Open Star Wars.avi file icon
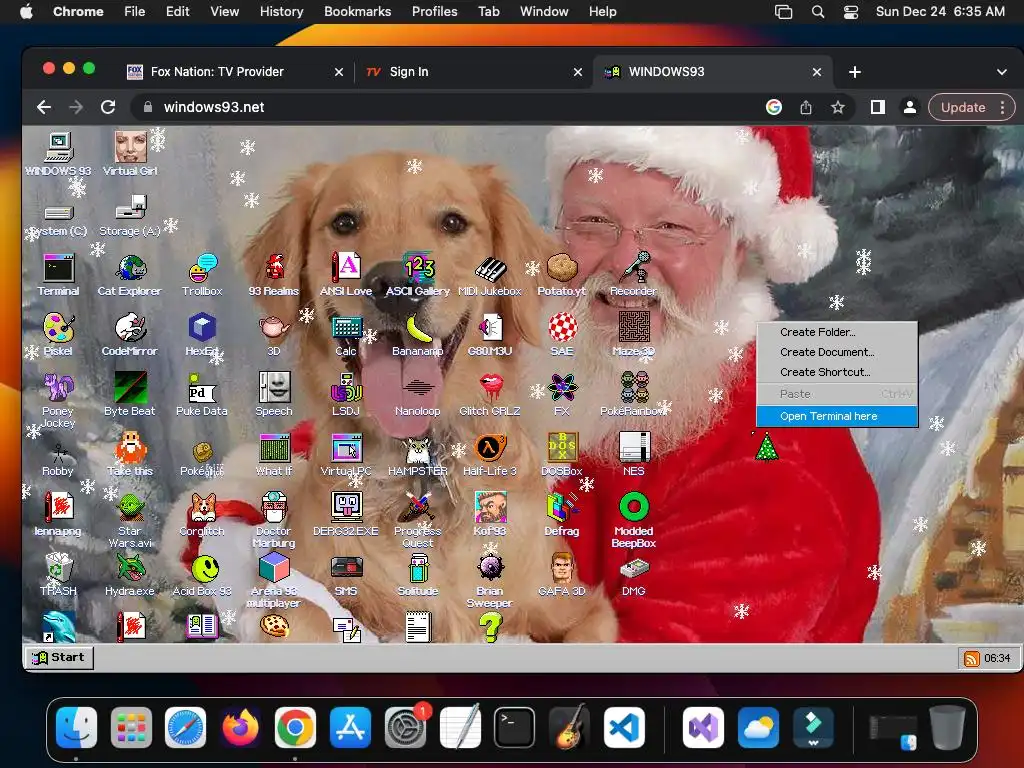Viewport: 1024px width, 768px height. click(x=129, y=520)
